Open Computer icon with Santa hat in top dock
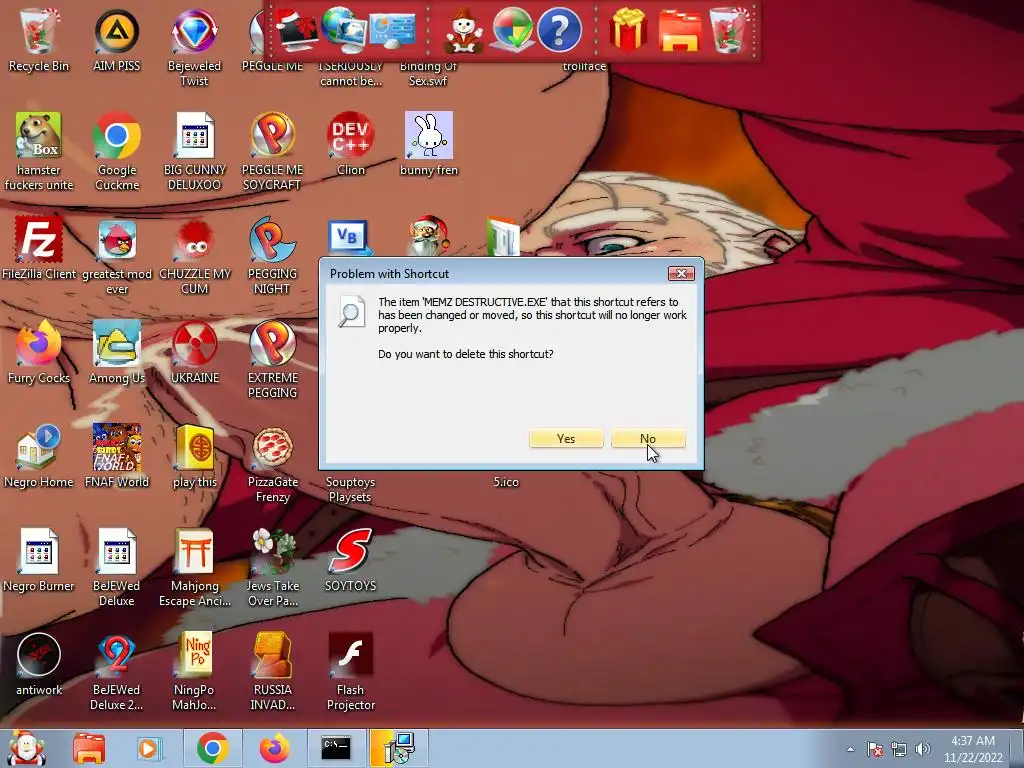Viewport: 1024px width, 768px height. (296, 29)
